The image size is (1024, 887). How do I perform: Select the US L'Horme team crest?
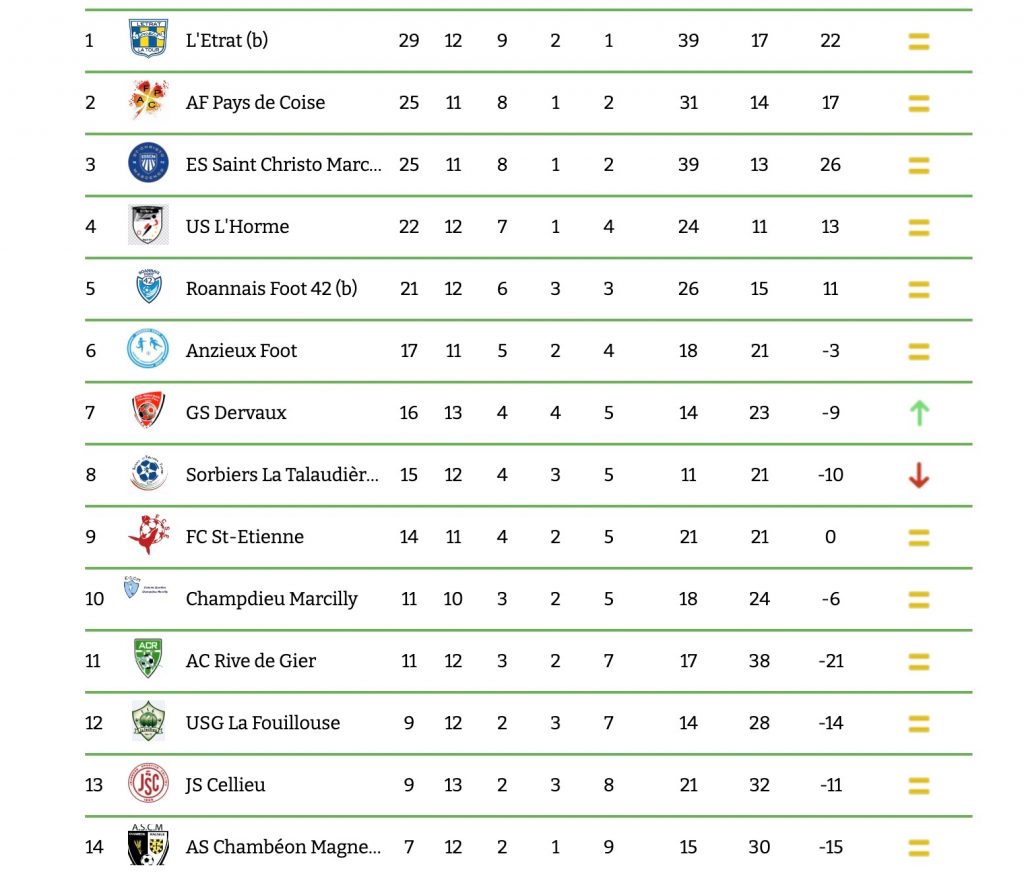[148, 224]
